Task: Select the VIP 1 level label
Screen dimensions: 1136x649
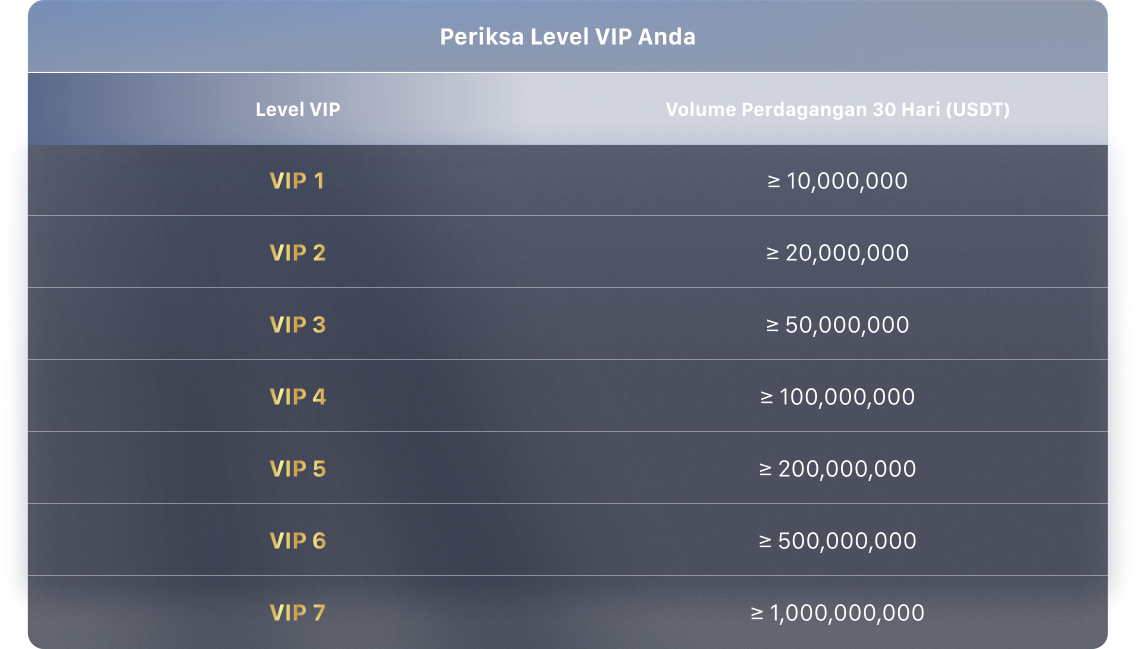Action: point(297,181)
